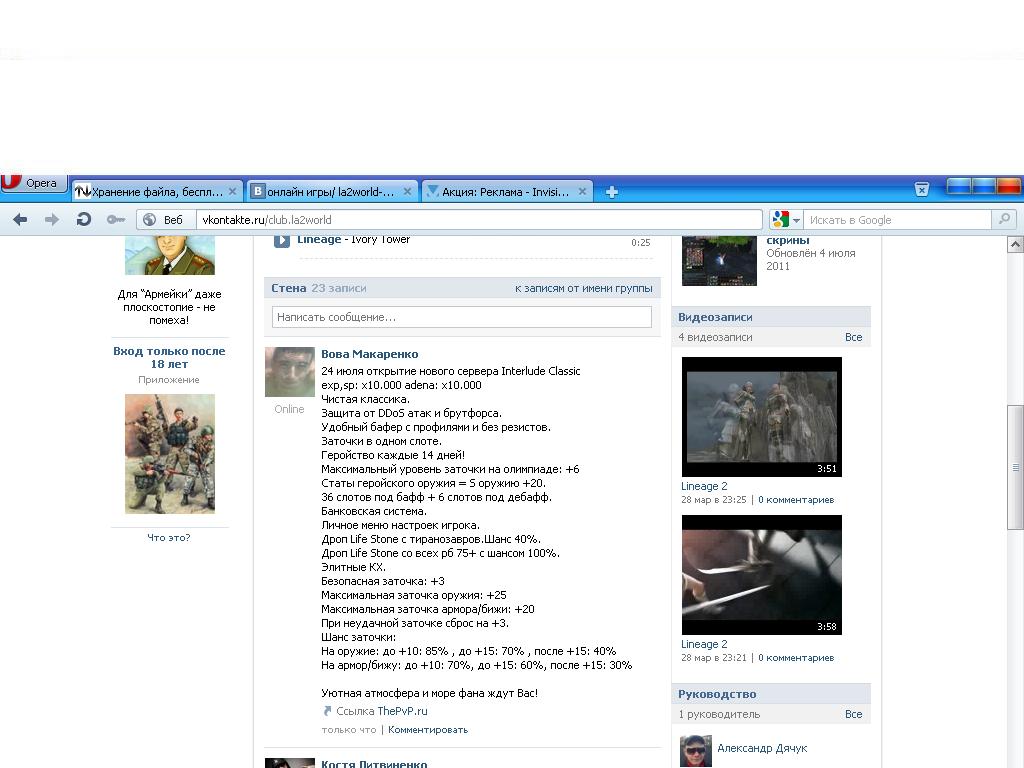The image size is (1024, 768).
Task: Open the Руководство section header
Action: click(717, 694)
